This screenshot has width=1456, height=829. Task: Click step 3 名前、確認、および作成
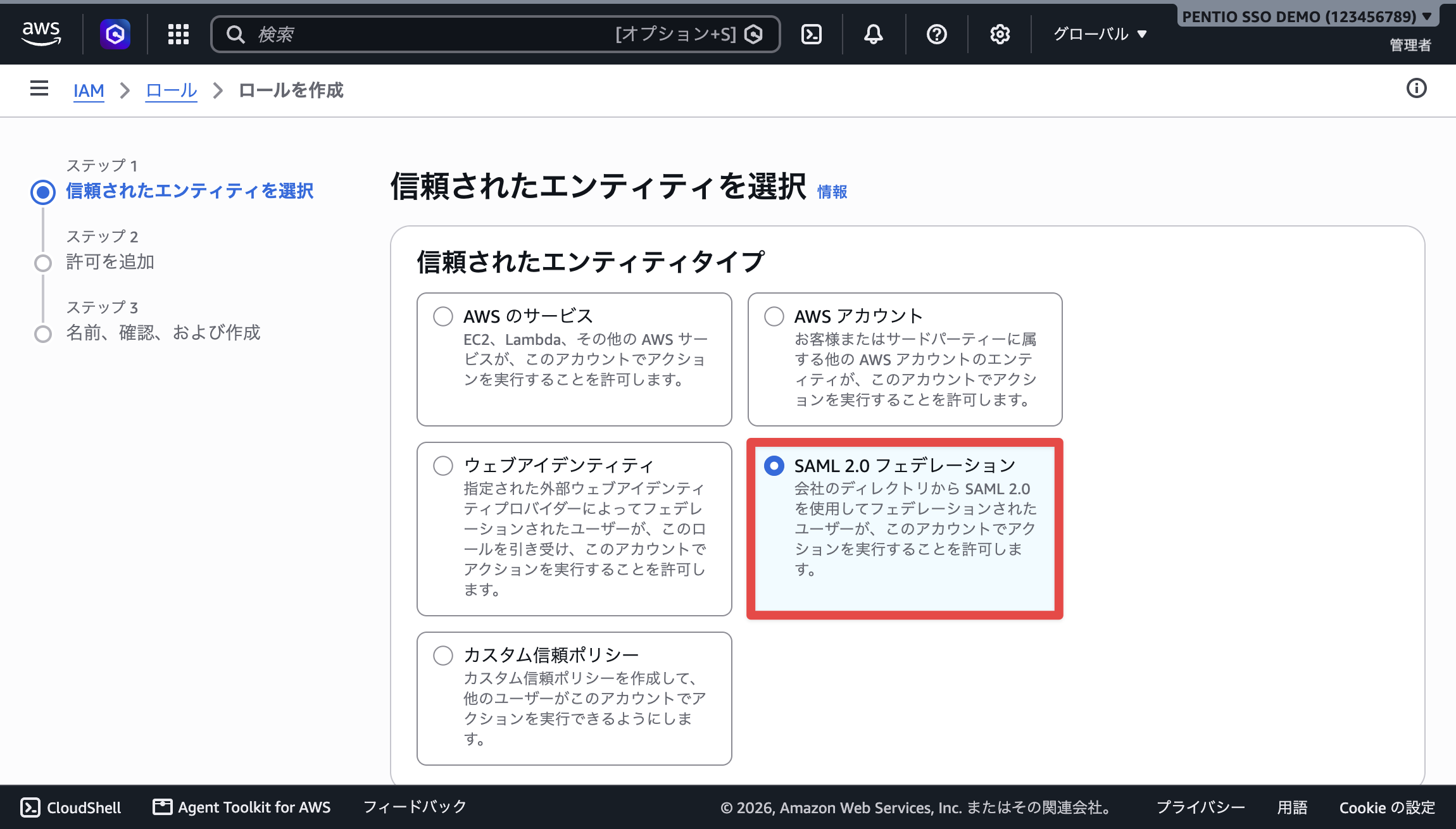pyautogui.click(x=163, y=333)
